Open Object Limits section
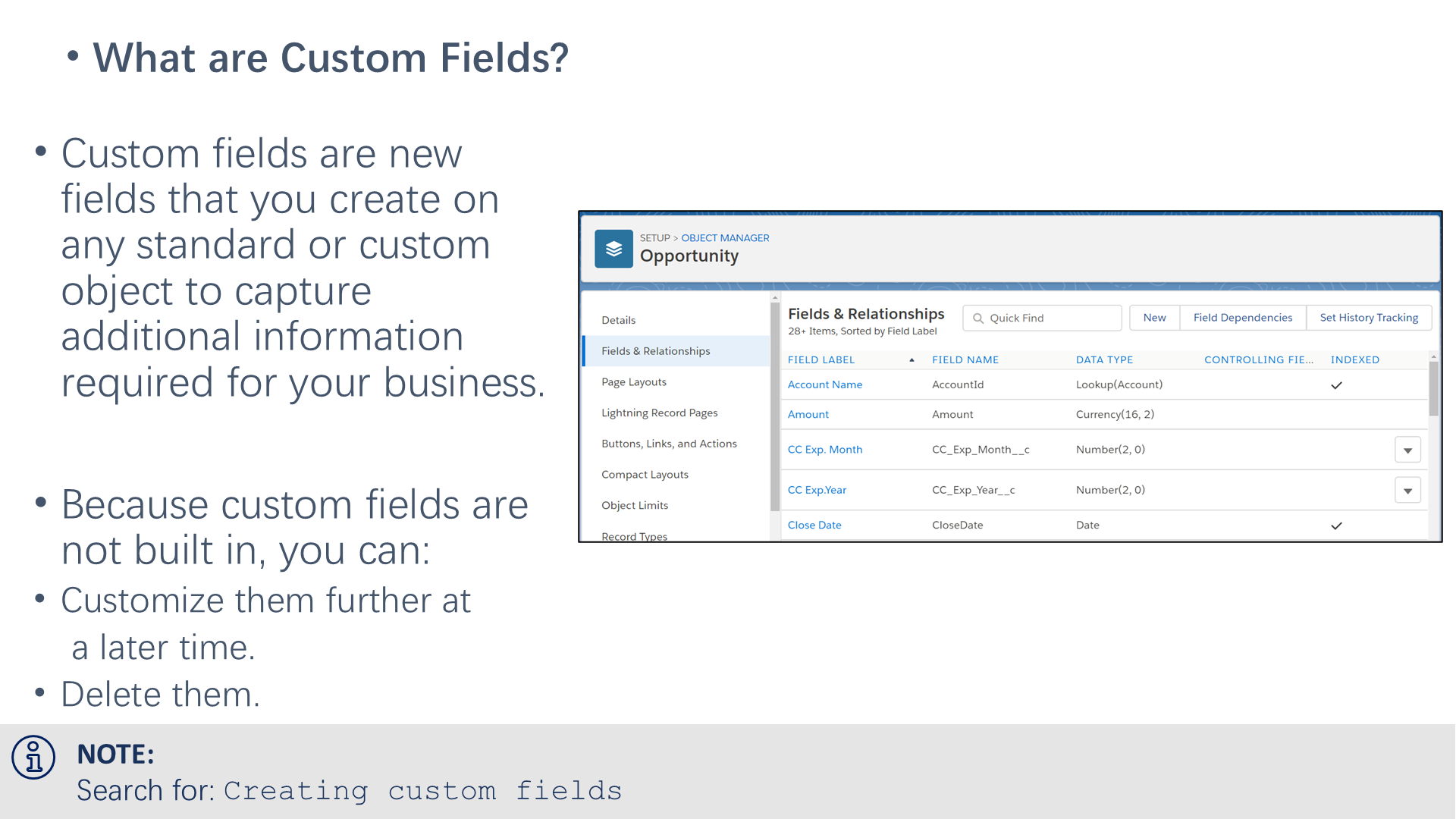 click(635, 506)
